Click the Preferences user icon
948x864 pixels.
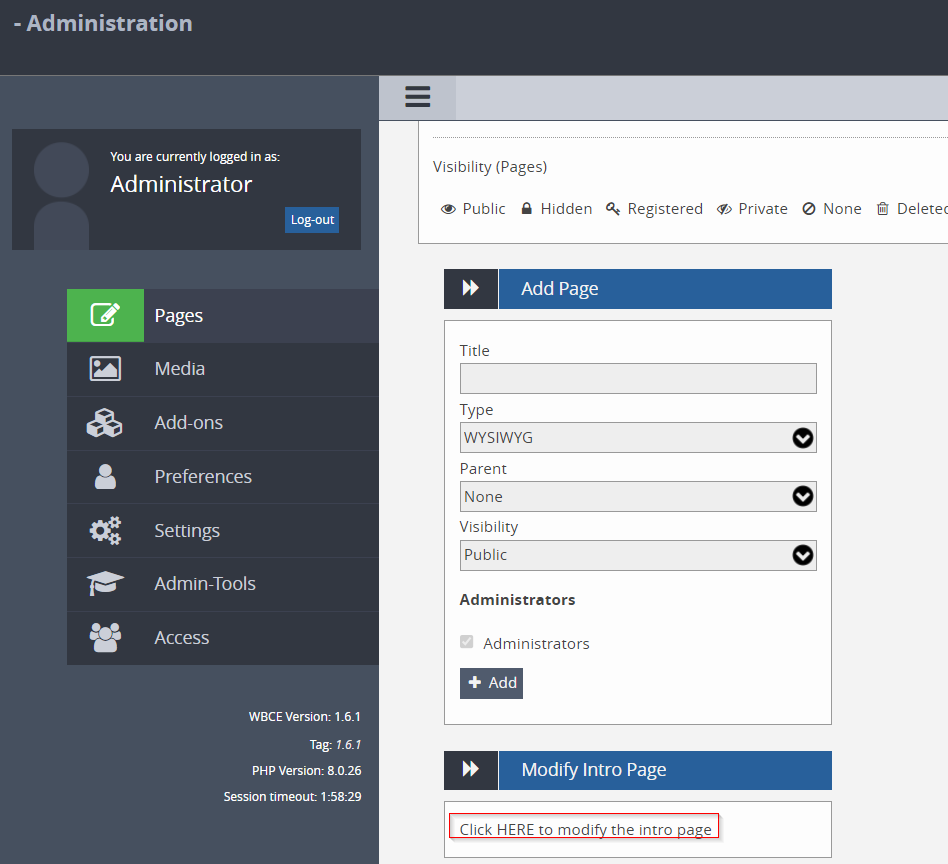pos(105,476)
